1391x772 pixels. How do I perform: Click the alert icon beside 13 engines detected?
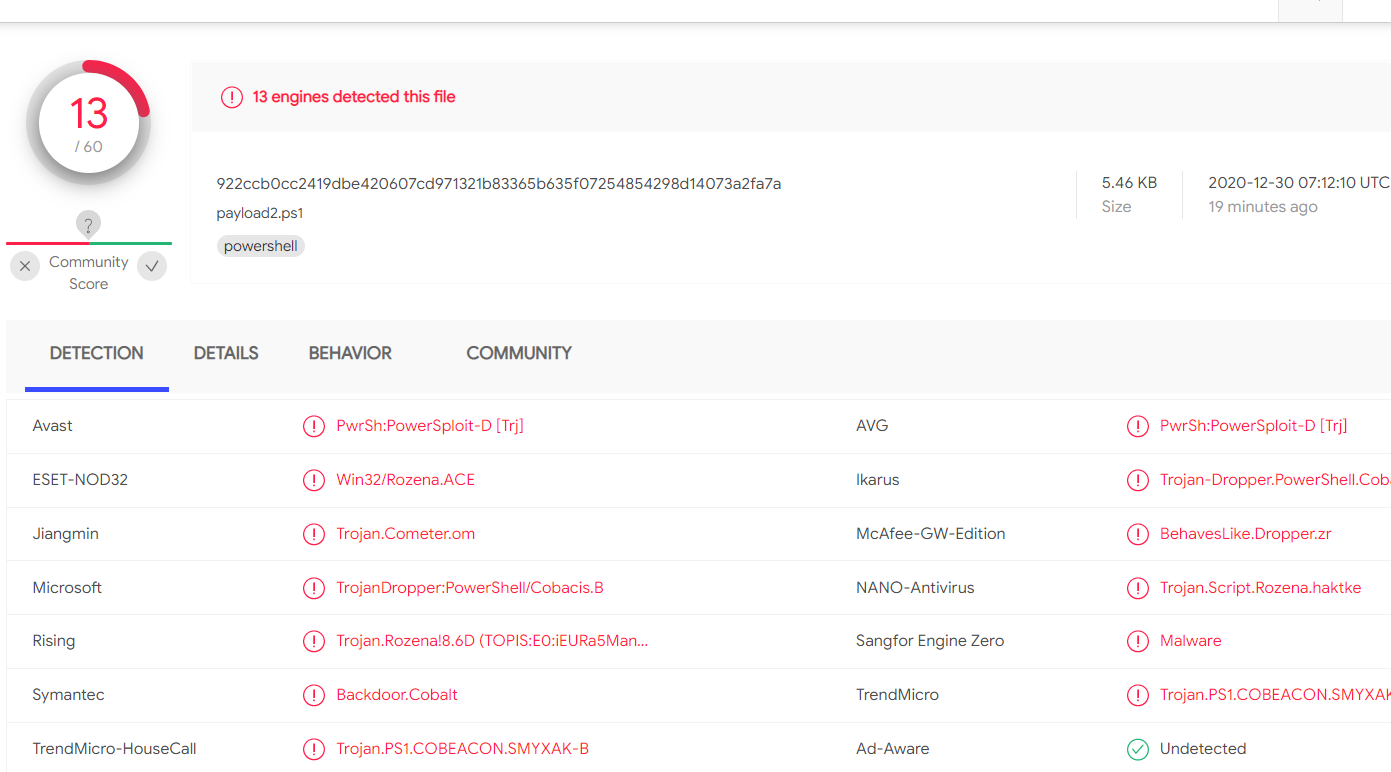(x=232, y=97)
